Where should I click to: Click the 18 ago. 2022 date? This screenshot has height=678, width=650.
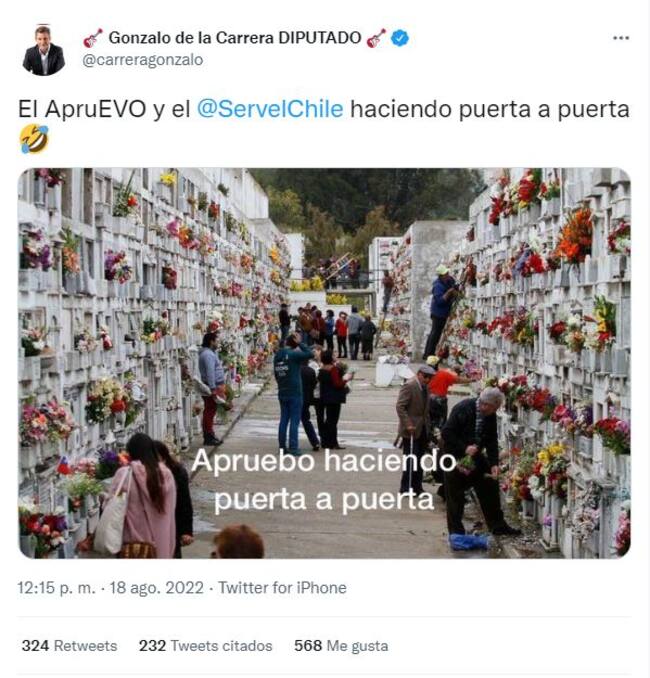(156, 588)
